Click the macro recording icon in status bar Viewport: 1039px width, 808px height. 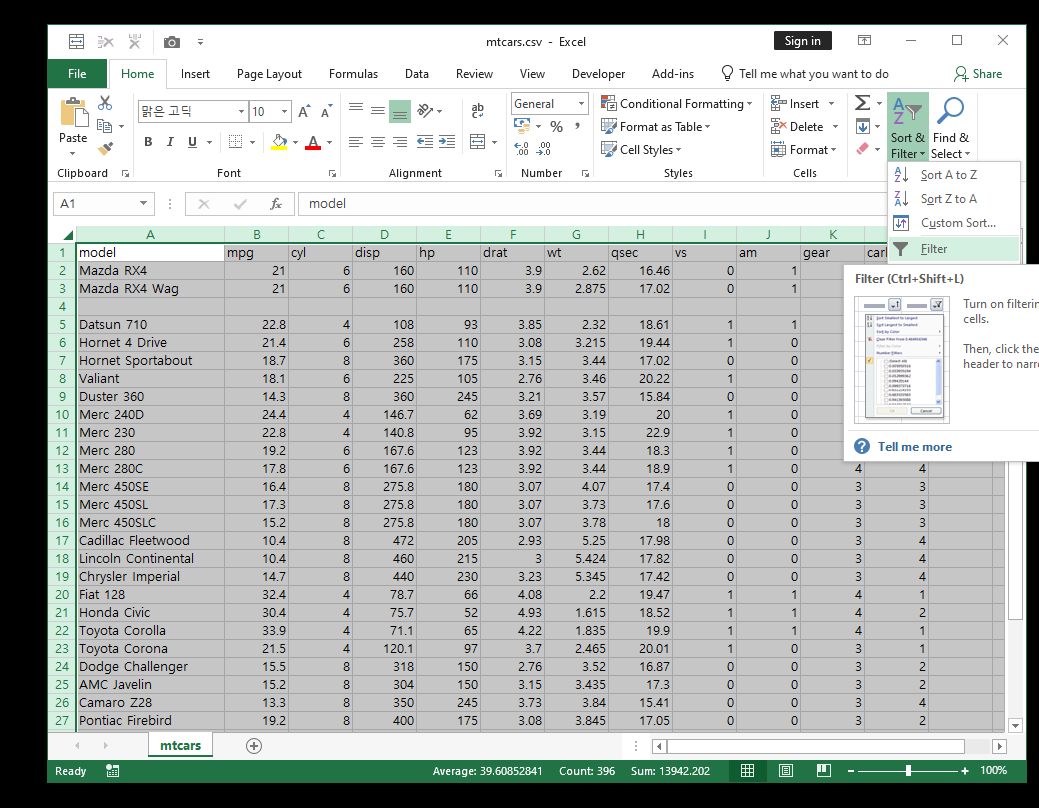(x=113, y=771)
